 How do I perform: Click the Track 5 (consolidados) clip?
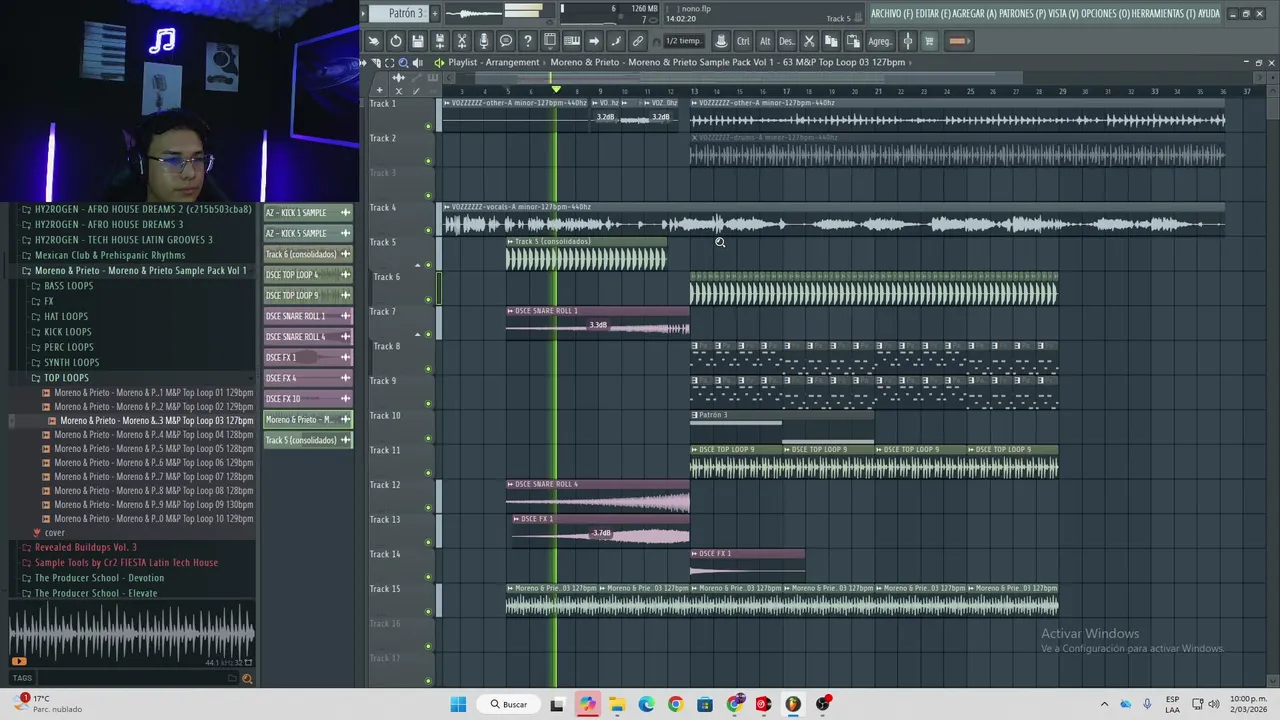click(x=586, y=255)
